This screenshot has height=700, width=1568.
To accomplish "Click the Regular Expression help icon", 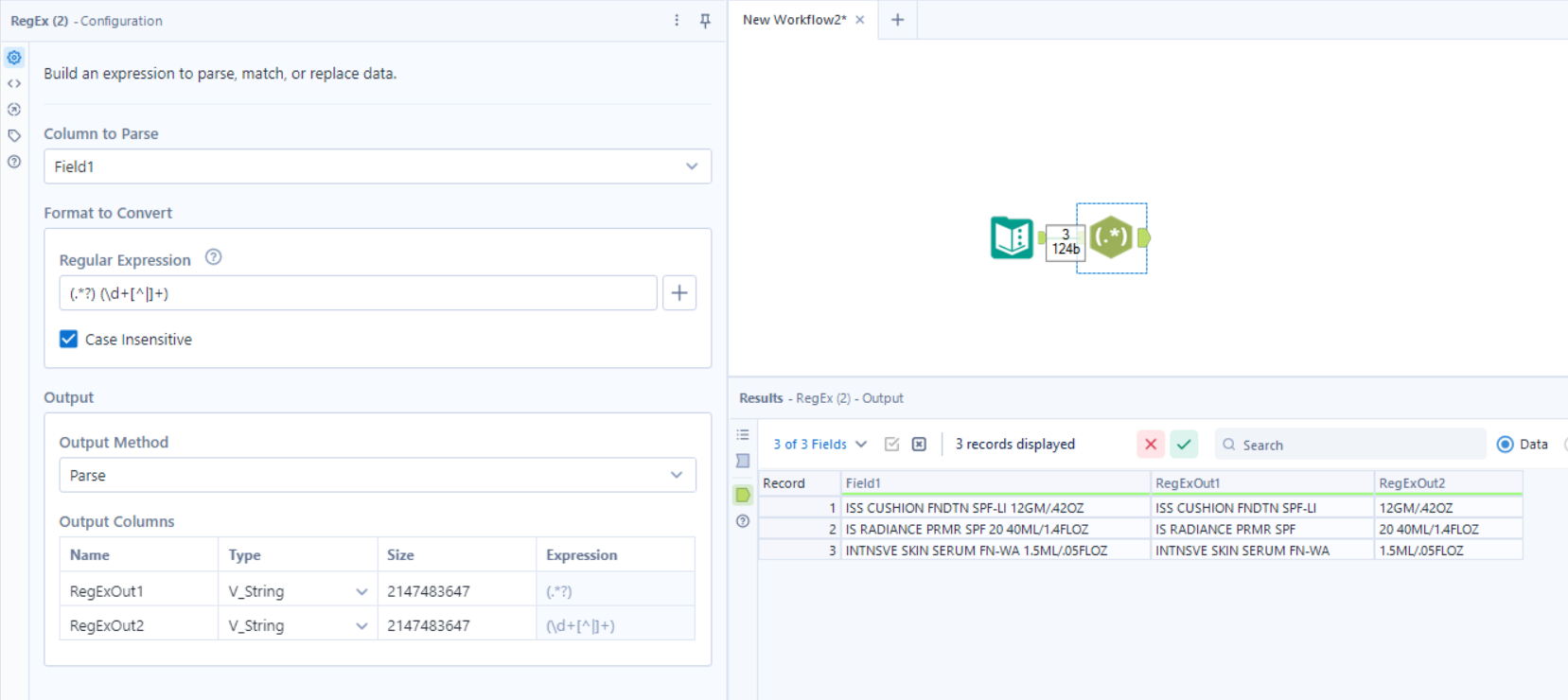I will (214, 257).
